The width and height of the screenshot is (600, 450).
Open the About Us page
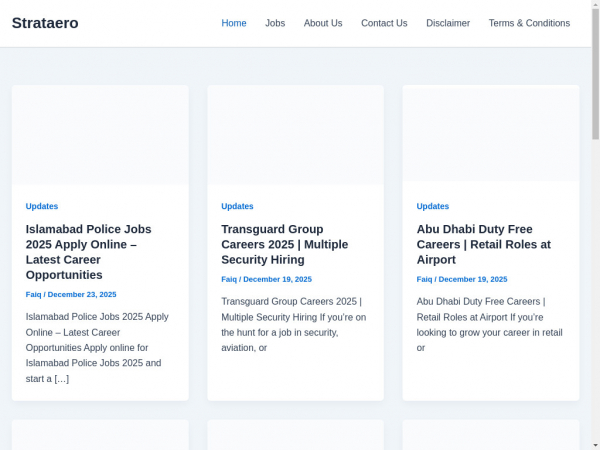pyautogui.click(x=323, y=23)
